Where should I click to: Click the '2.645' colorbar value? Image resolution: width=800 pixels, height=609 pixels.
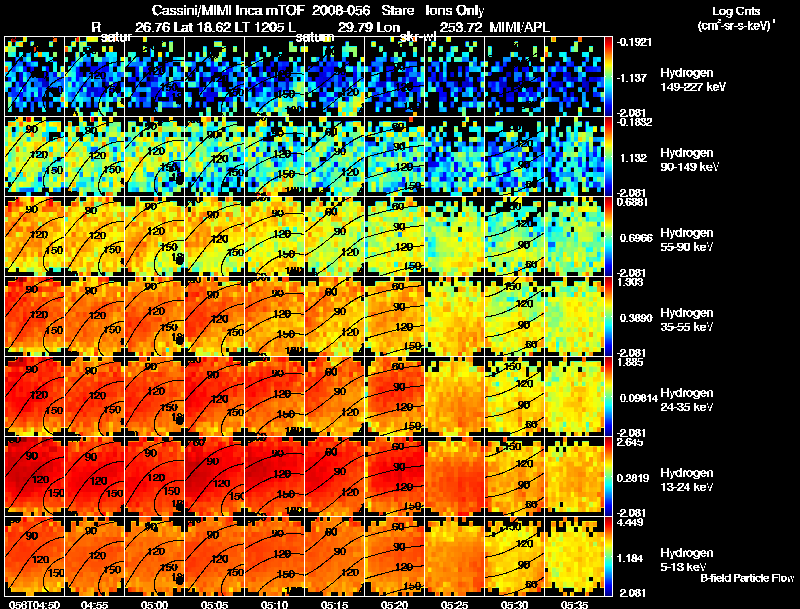630,442
